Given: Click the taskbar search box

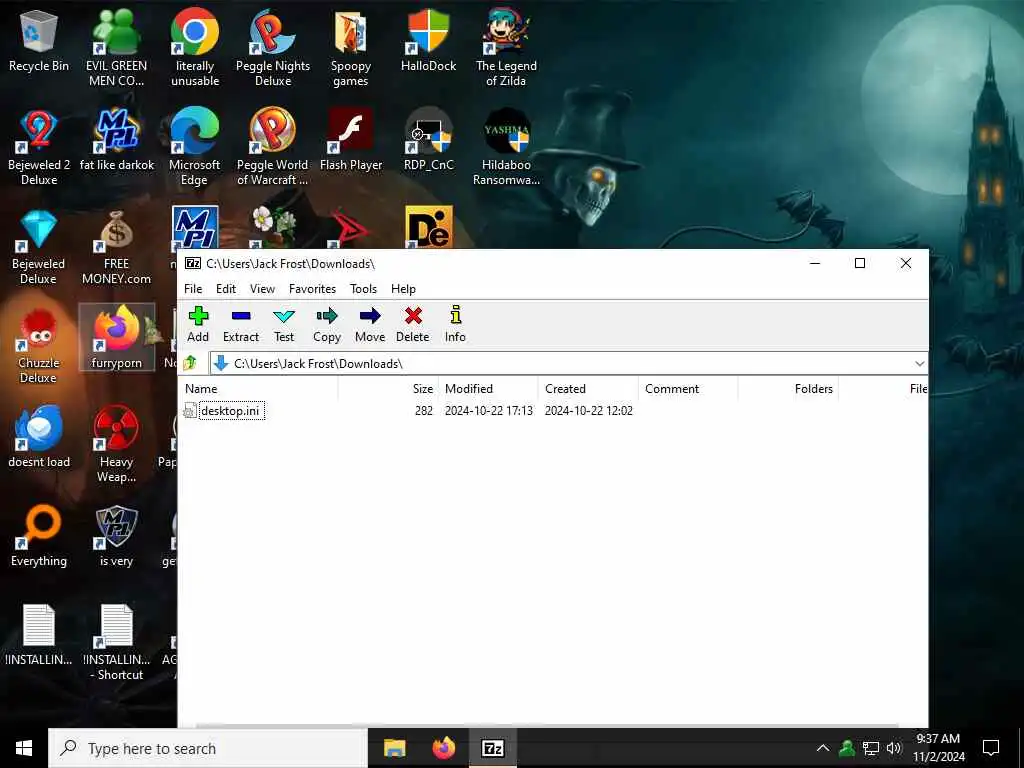Looking at the screenshot, I should 208,748.
